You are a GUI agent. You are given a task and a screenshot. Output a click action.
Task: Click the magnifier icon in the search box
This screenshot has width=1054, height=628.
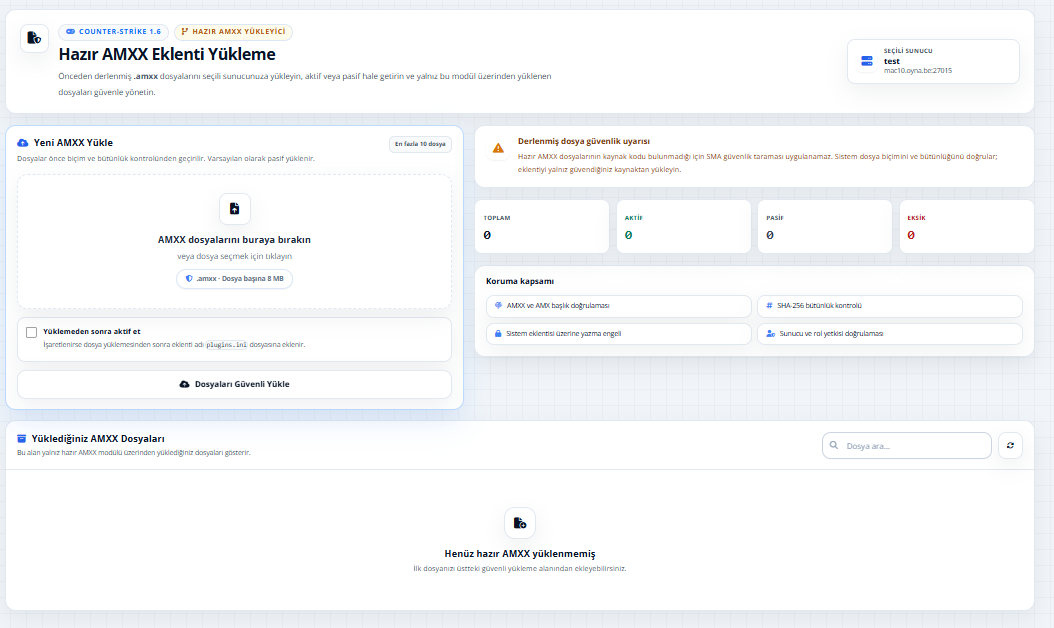click(834, 445)
